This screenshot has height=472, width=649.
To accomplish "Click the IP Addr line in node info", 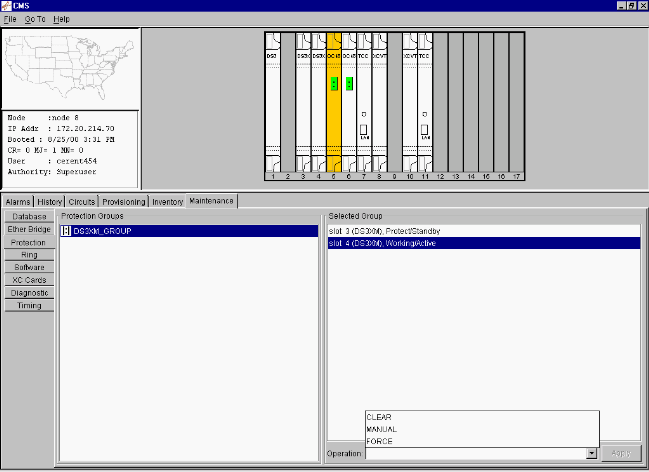I will pos(61,128).
